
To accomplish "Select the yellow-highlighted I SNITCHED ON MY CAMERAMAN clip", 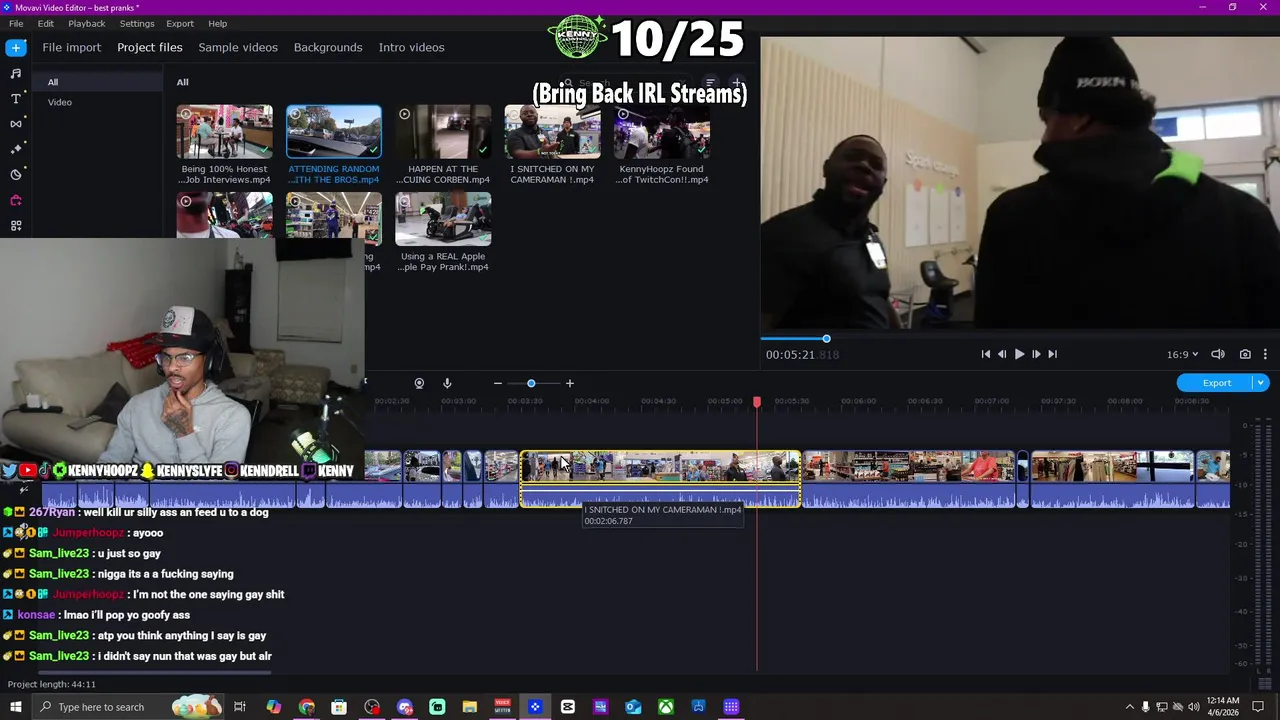I will point(660,479).
